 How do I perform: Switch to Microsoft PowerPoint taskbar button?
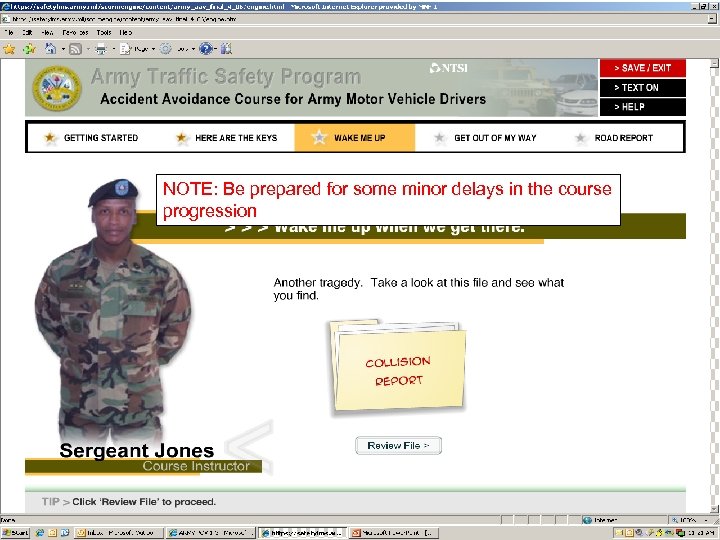[x=394, y=533]
